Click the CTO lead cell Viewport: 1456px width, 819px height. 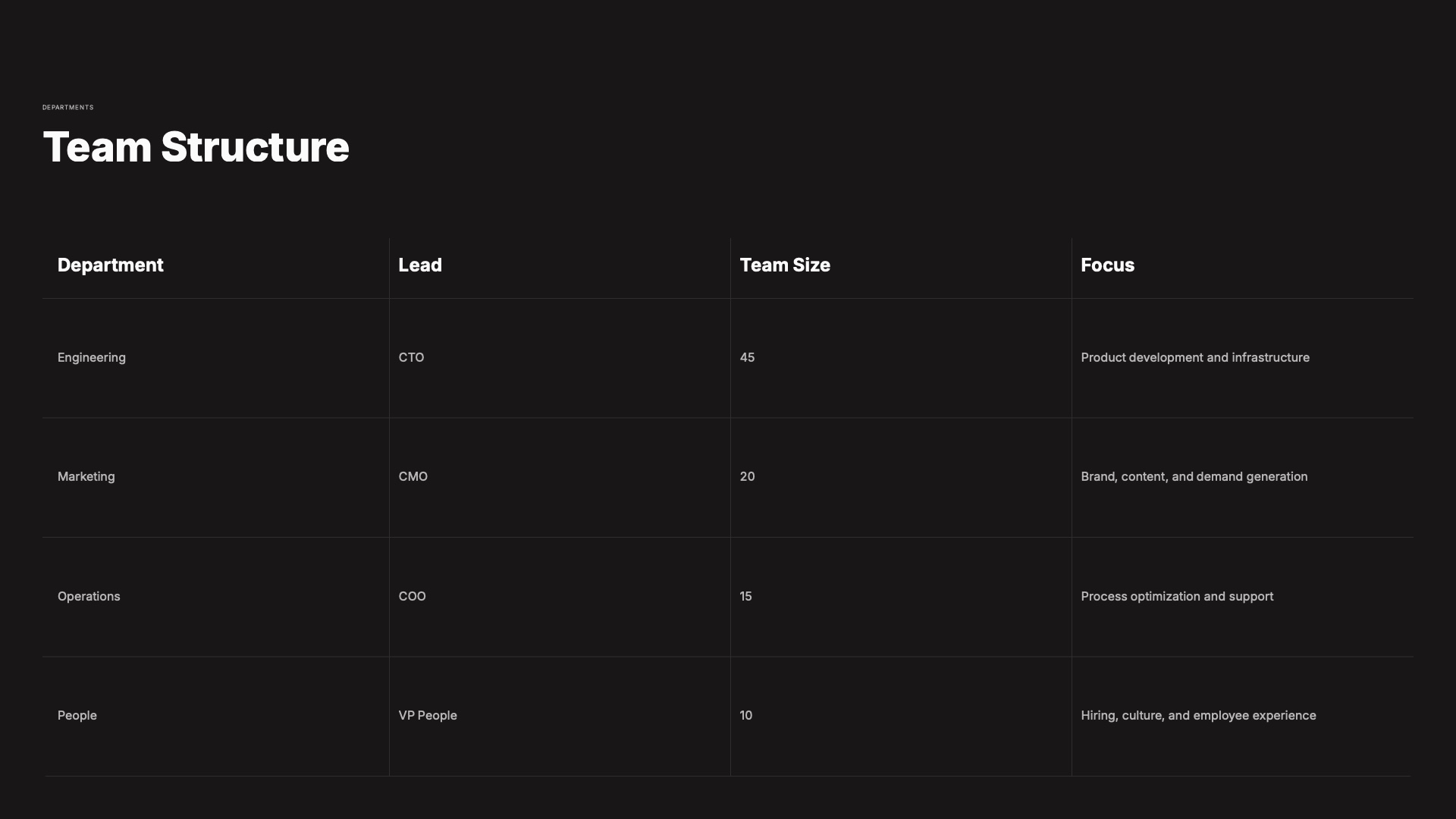pyautogui.click(x=412, y=358)
